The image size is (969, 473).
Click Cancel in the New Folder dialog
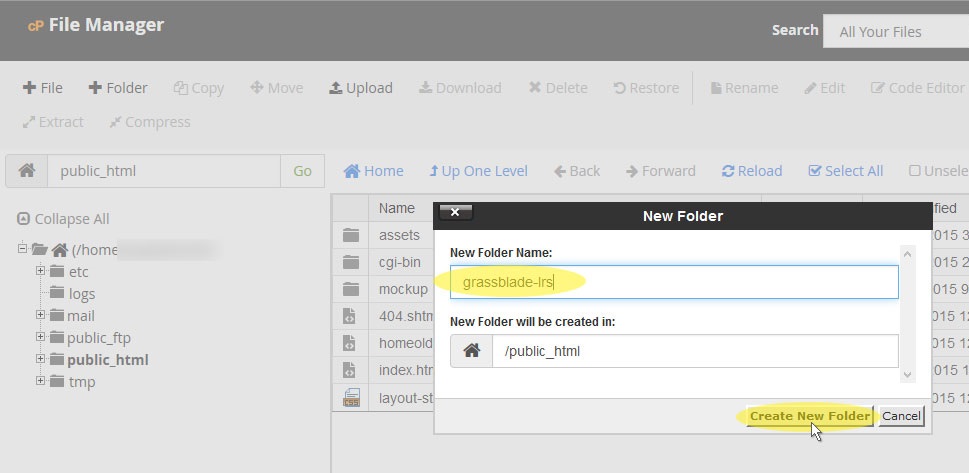coord(901,416)
